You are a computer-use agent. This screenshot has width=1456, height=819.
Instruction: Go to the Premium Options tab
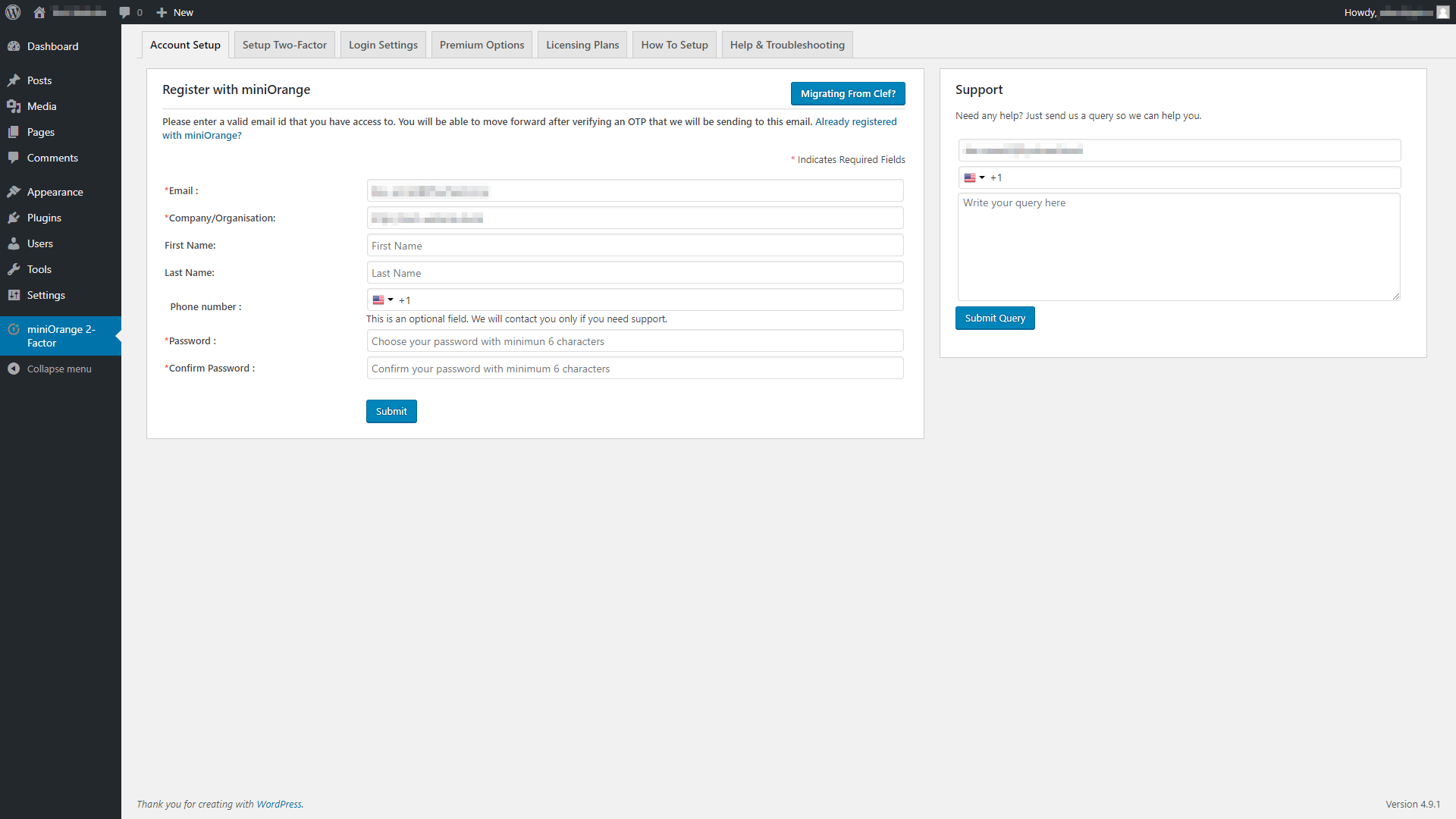pos(482,45)
